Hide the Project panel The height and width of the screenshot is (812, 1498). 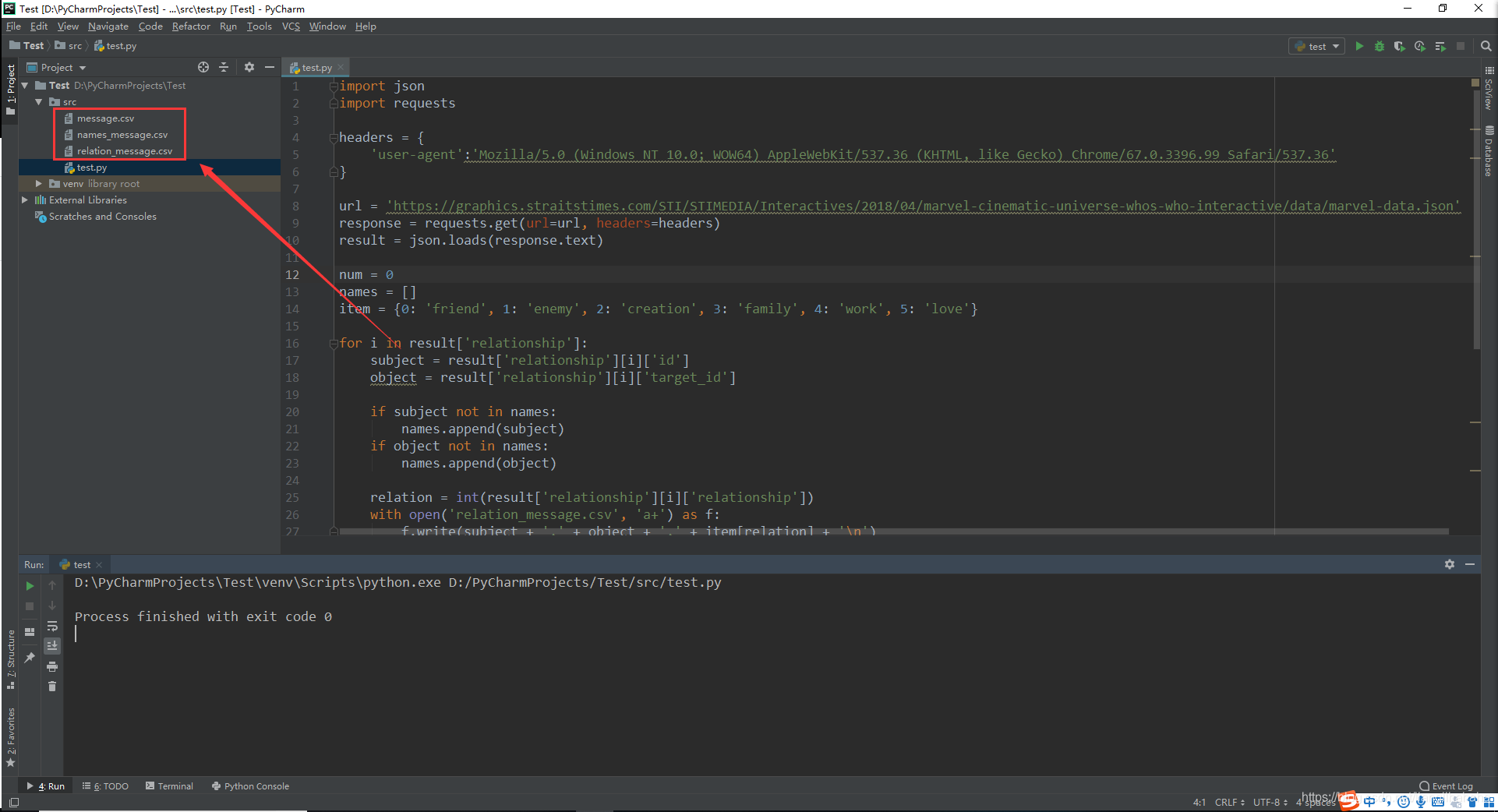270,68
